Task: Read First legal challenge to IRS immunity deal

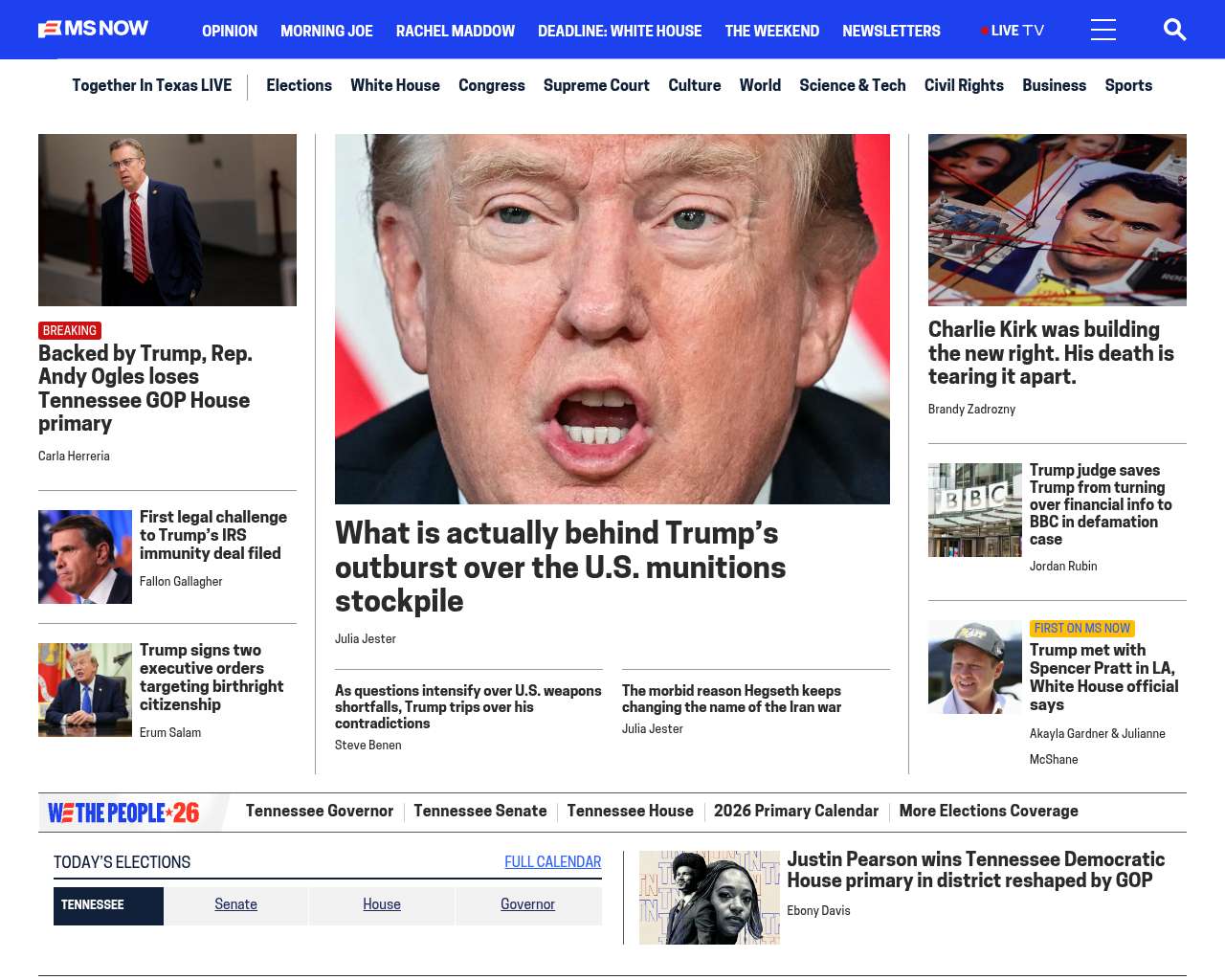Action: [x=213, y=535]
